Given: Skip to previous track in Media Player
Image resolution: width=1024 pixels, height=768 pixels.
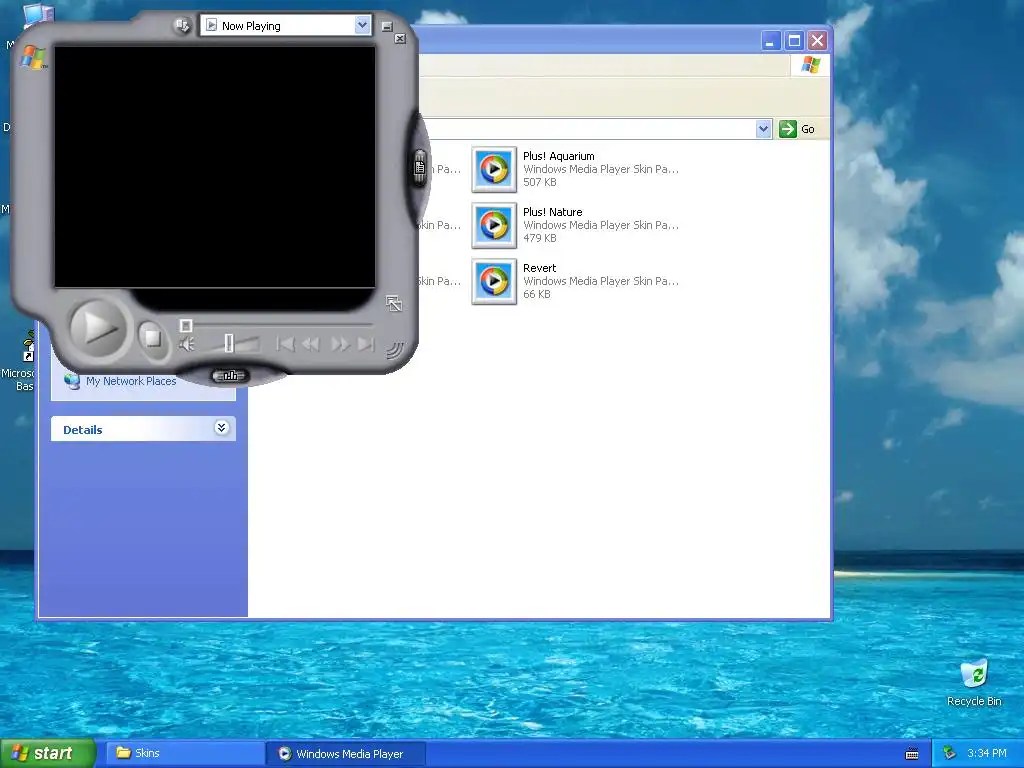Looking at the screenshot, I should pos(285,344).
